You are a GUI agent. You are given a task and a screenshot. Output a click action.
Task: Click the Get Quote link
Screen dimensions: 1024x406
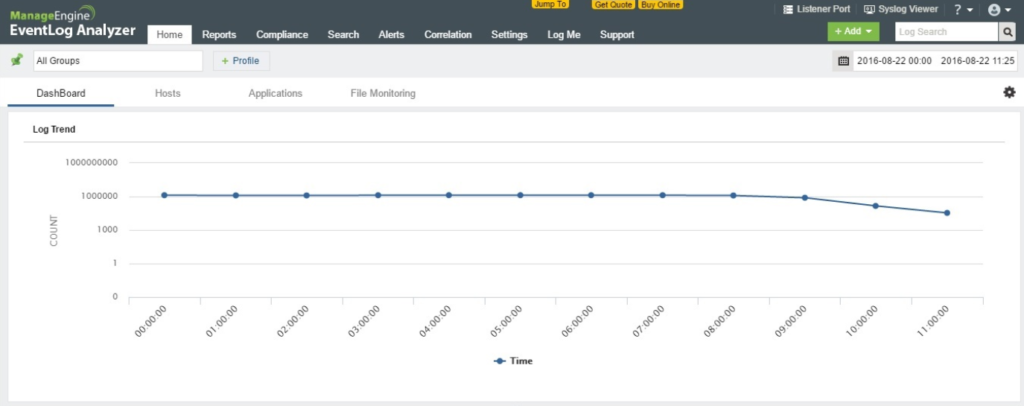(612, 5)
